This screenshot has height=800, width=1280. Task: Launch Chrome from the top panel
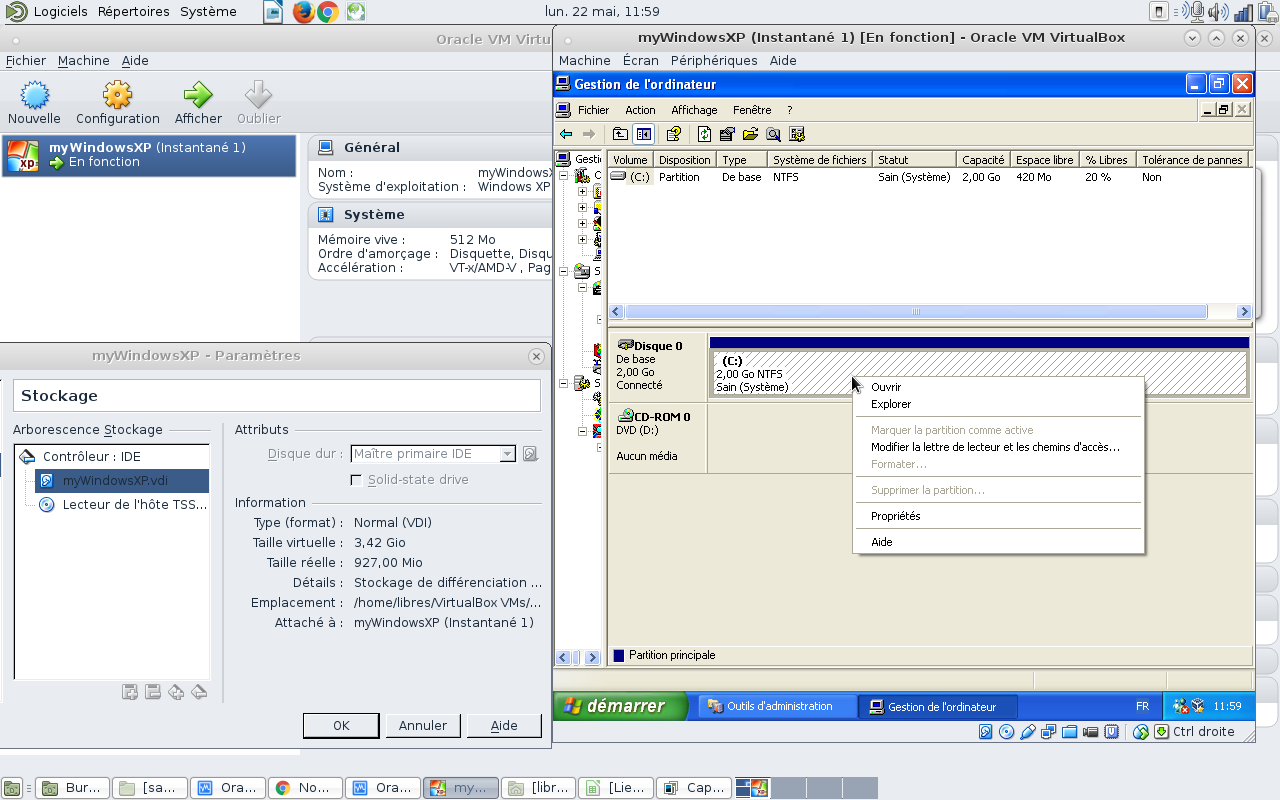(327, 12)
